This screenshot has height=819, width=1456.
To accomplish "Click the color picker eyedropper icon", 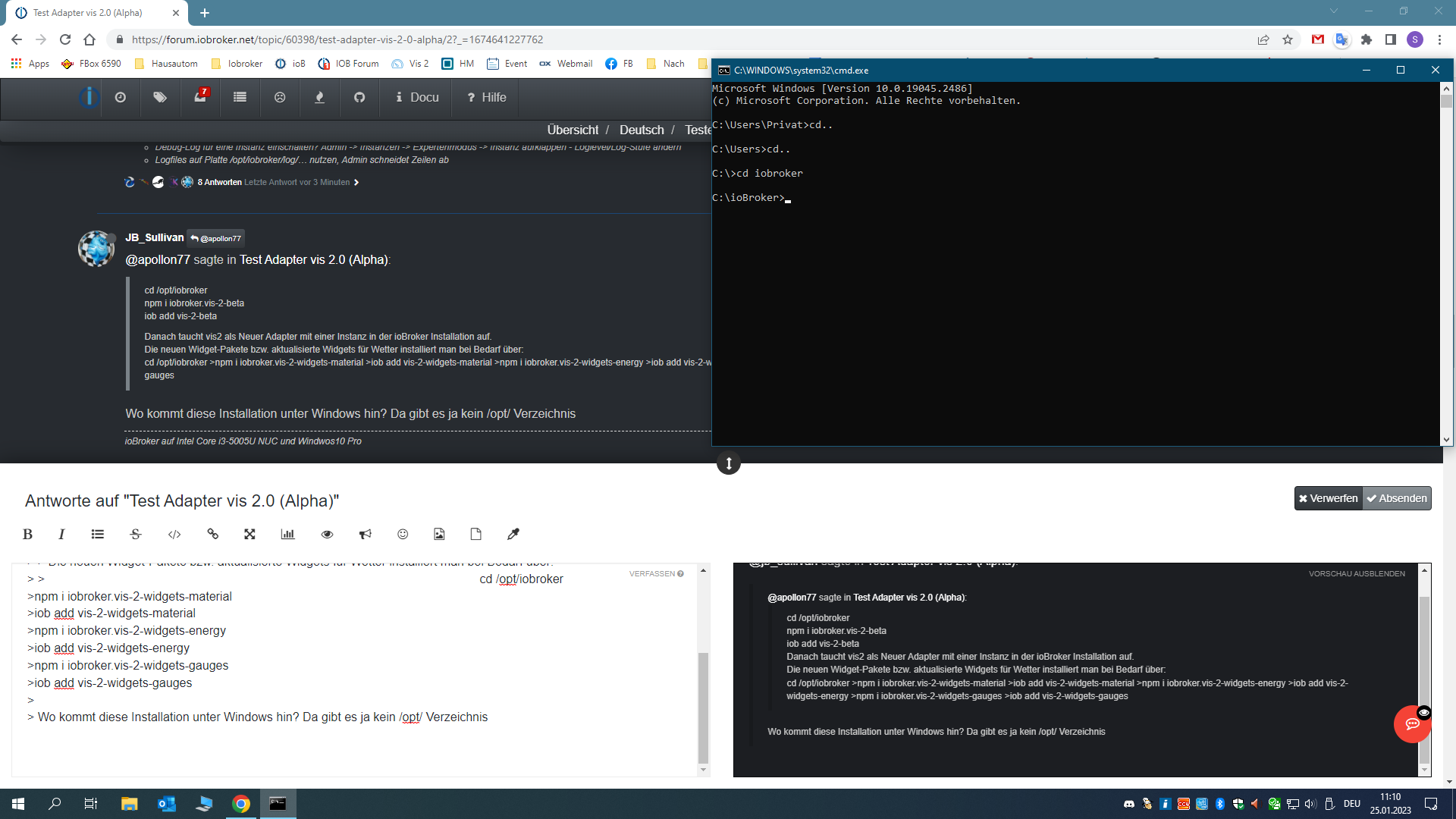I will (513, 534).
